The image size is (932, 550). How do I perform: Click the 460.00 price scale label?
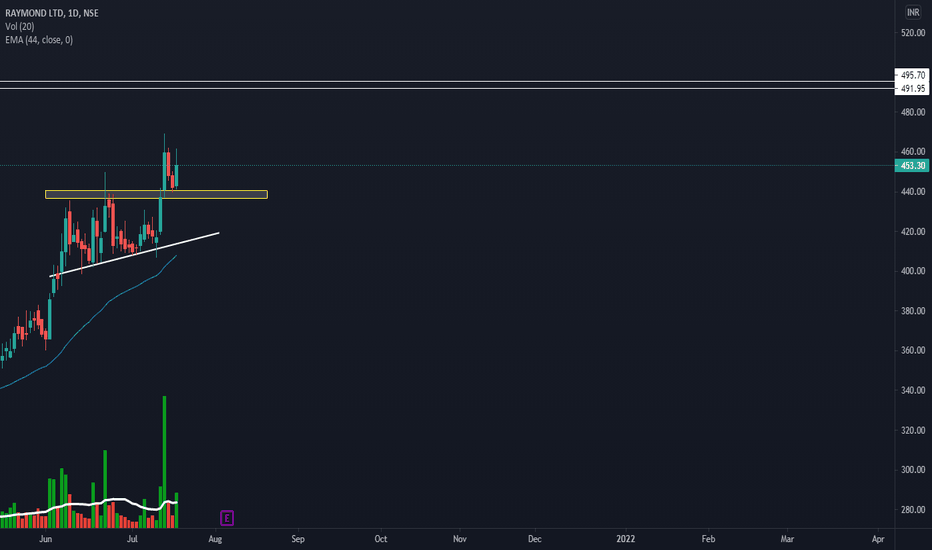913,152
